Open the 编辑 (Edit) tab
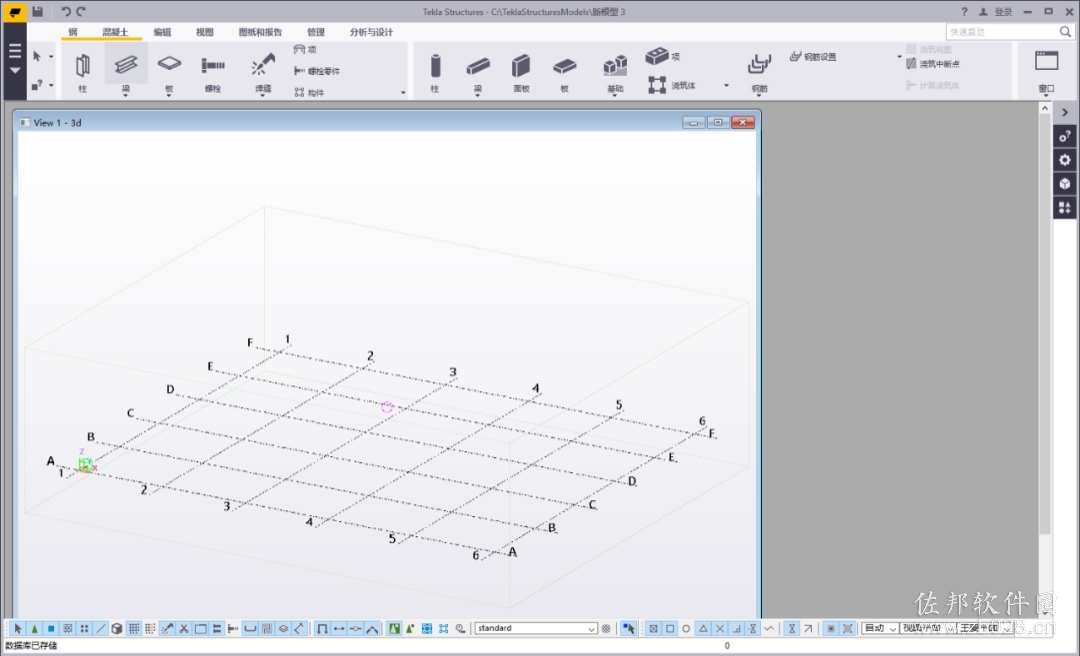The height and width of the screenshot is (656, 1080). (162, 32)
